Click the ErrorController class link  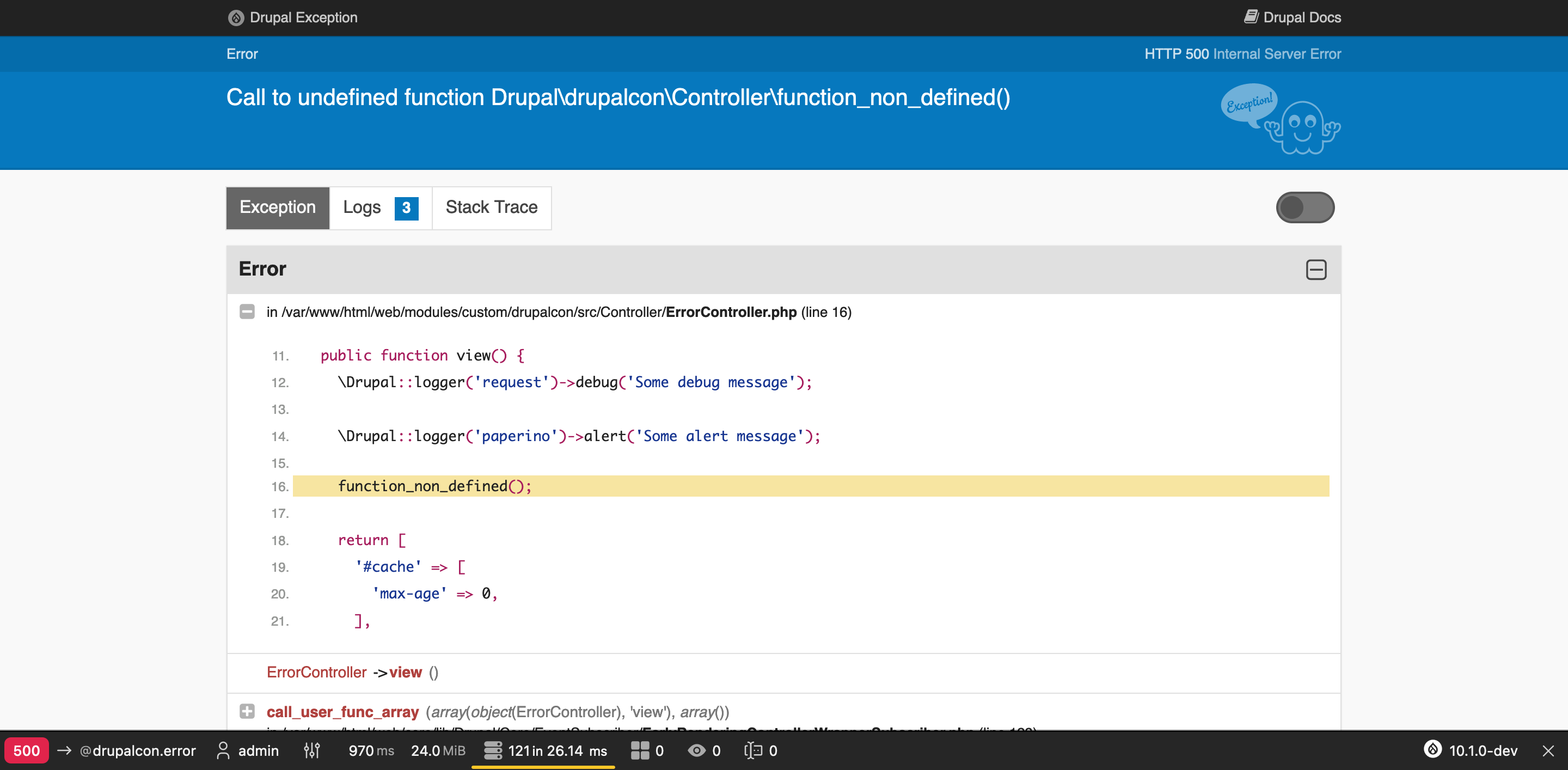click(316, 672)
